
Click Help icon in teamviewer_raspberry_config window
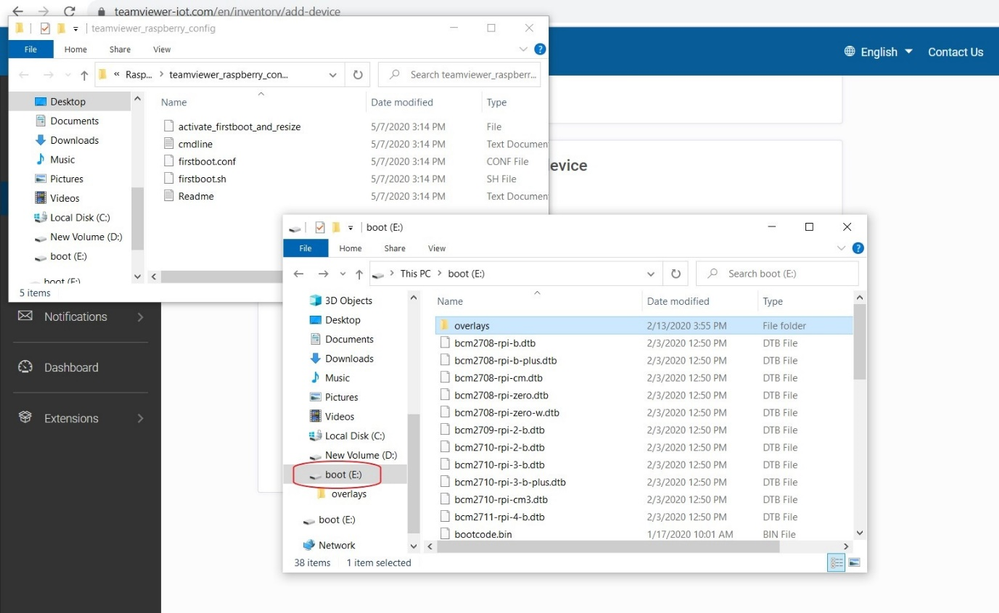pos(540,49)
